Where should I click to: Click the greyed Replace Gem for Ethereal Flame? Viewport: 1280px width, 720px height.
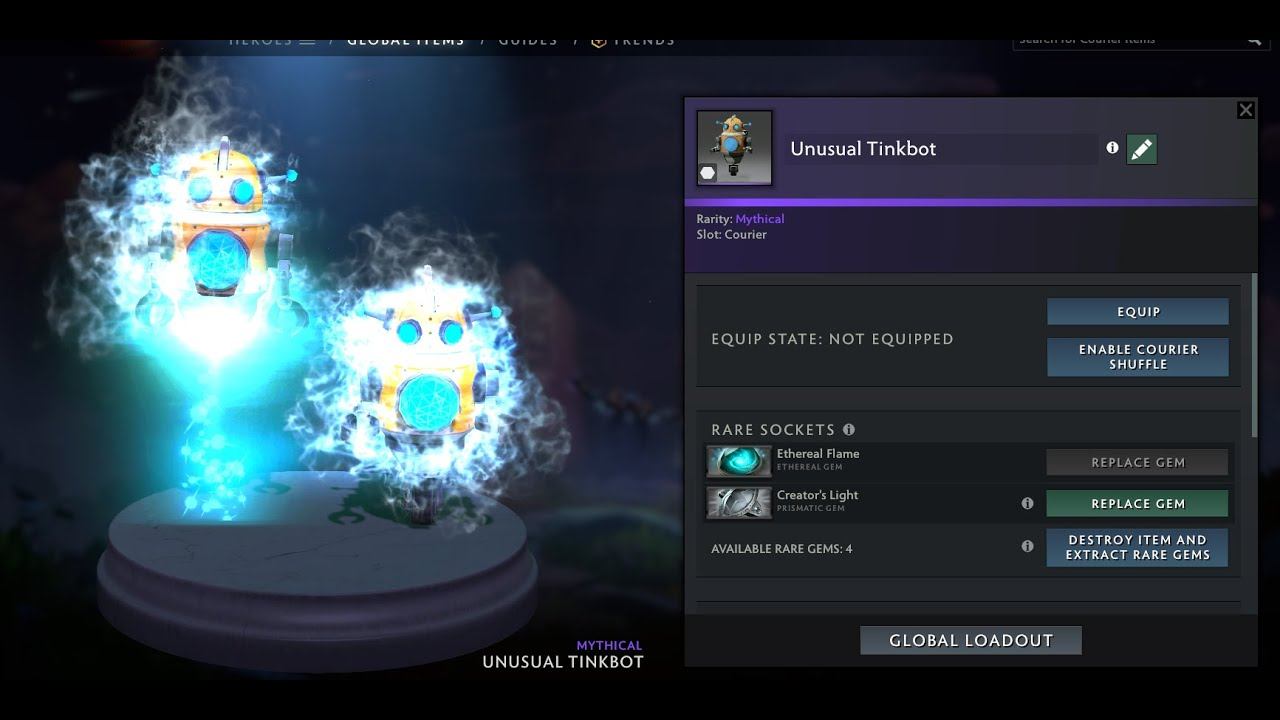coord(1137,462)
